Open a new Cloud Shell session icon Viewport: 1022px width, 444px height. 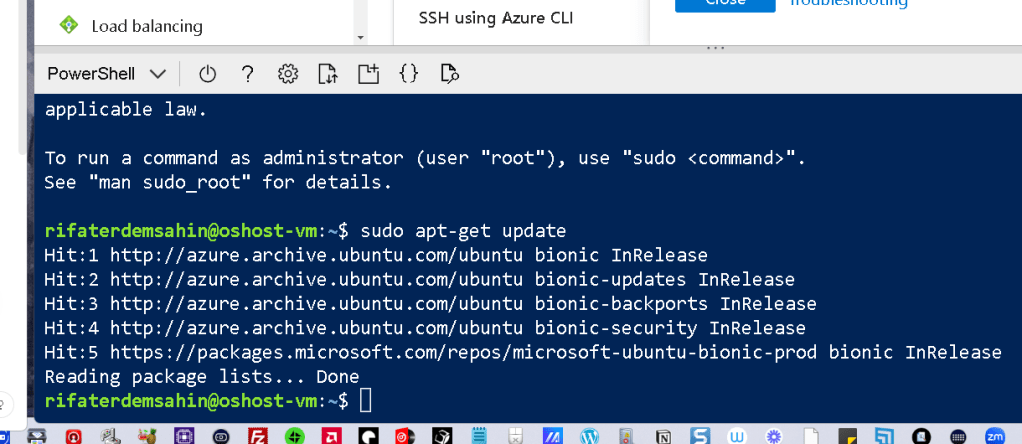(368, 74)
